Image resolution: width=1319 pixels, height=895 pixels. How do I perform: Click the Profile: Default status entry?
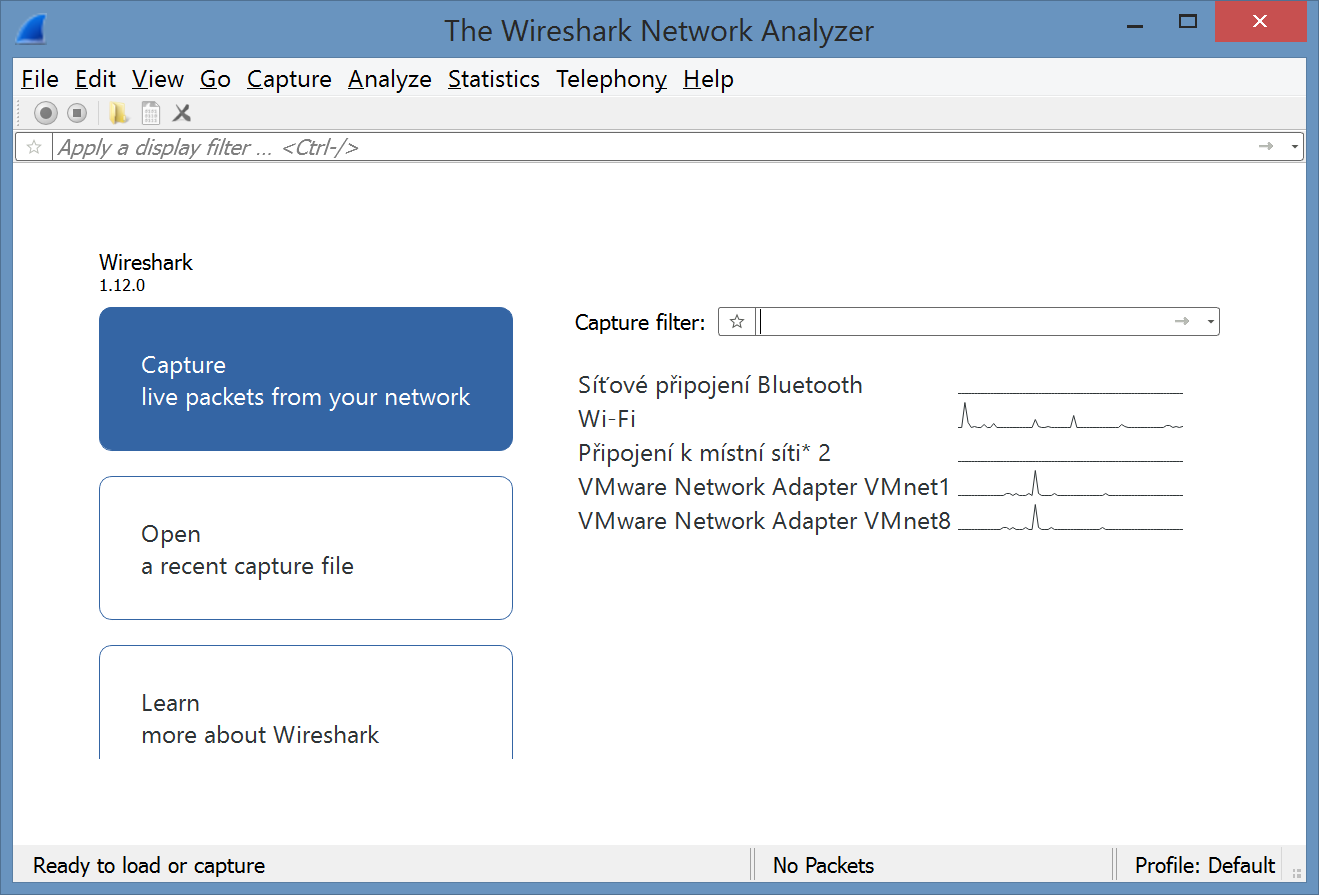[1205, 865]
